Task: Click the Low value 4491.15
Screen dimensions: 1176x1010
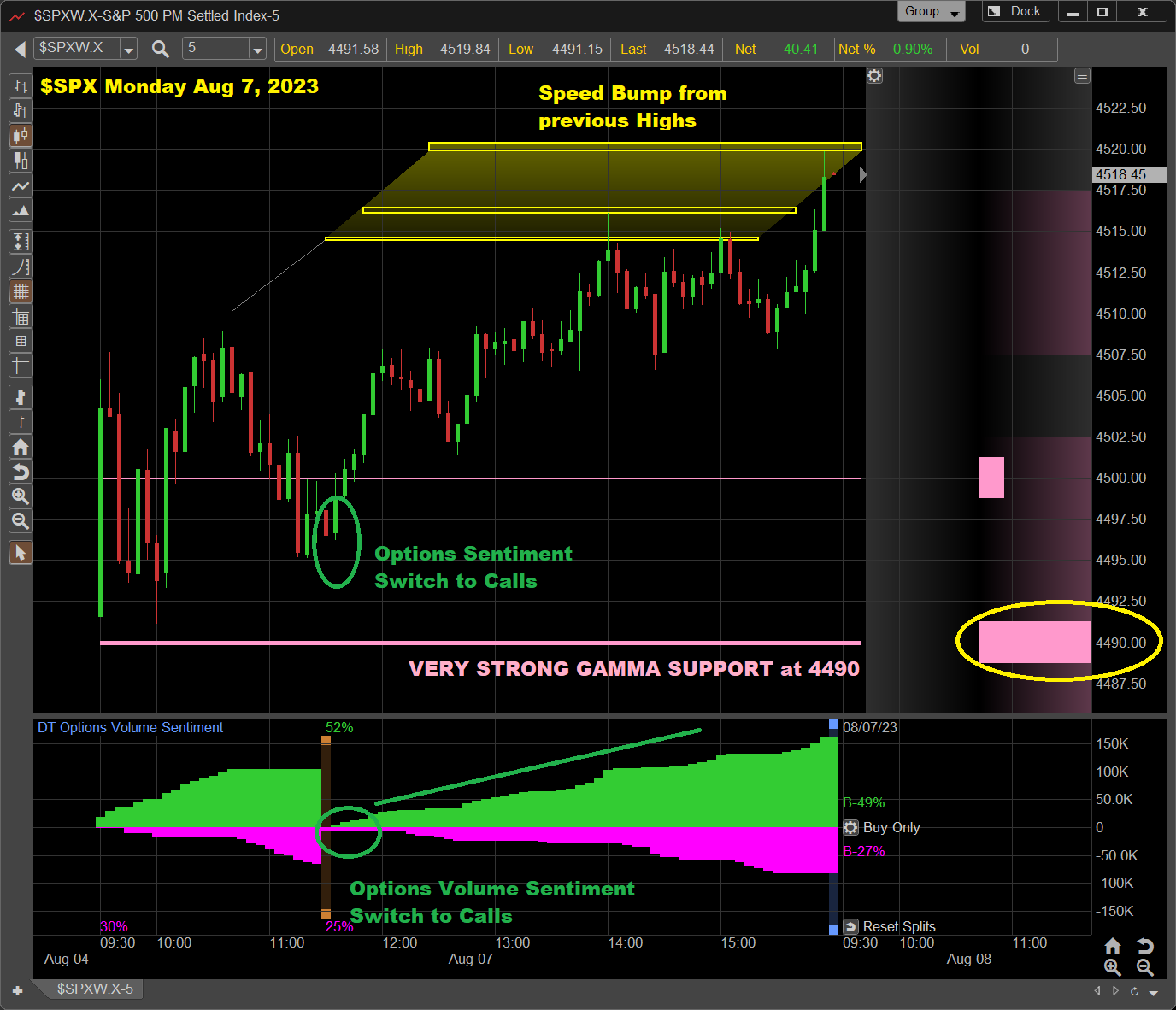Action: (577, 49)
